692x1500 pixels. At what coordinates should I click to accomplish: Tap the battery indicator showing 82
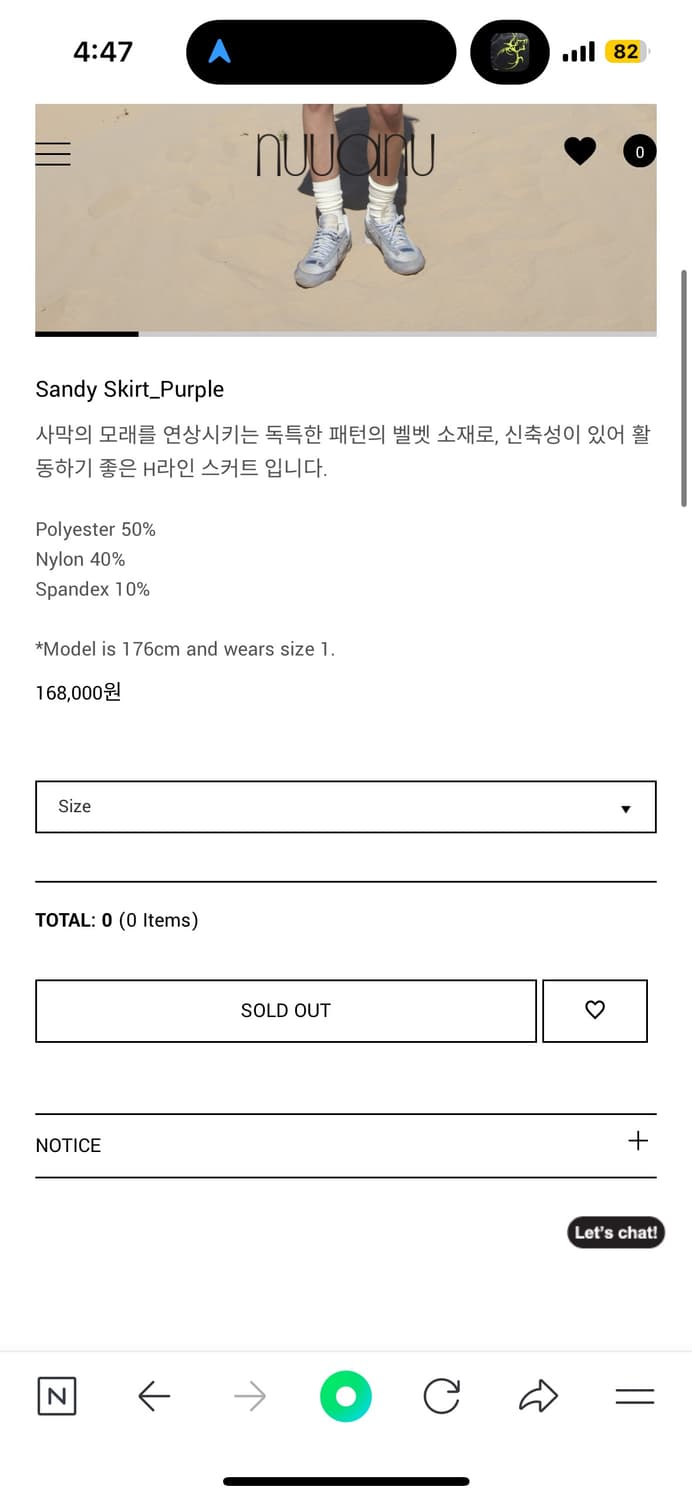(x=625, y=51)
